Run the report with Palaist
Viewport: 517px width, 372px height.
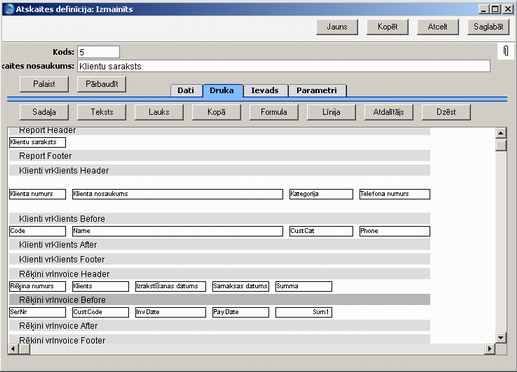(x=44, y=84)
